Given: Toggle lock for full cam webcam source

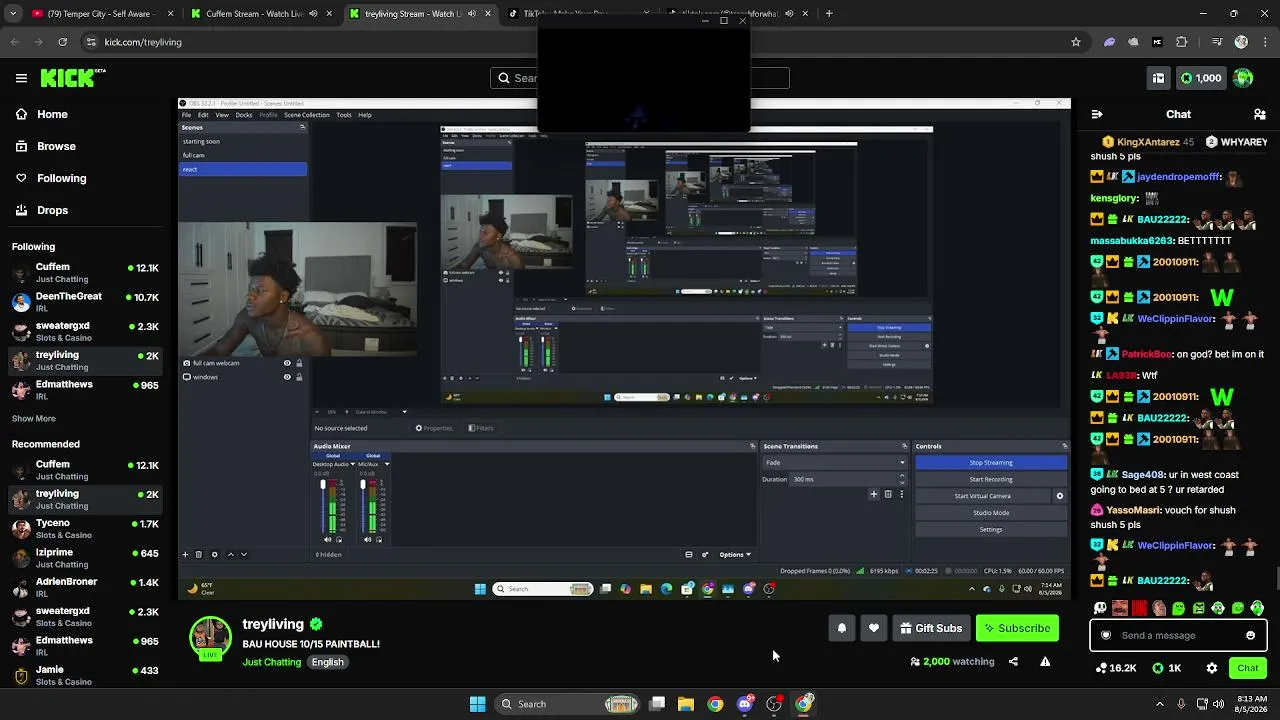Looking at the screenshot, I should (299, 363).
